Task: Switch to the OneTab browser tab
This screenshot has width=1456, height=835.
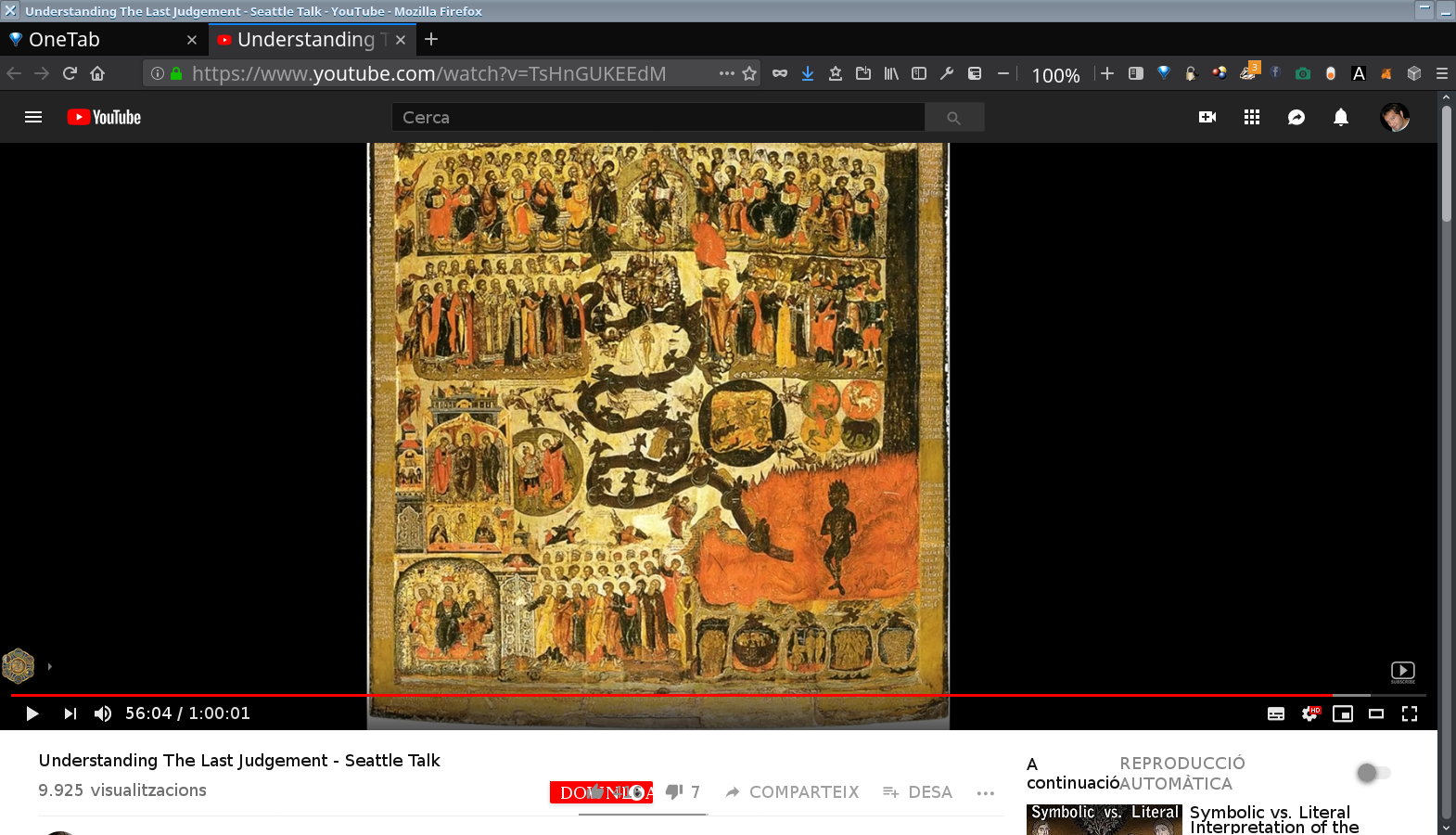Action: pyautogui.click(x=102, y=40)
